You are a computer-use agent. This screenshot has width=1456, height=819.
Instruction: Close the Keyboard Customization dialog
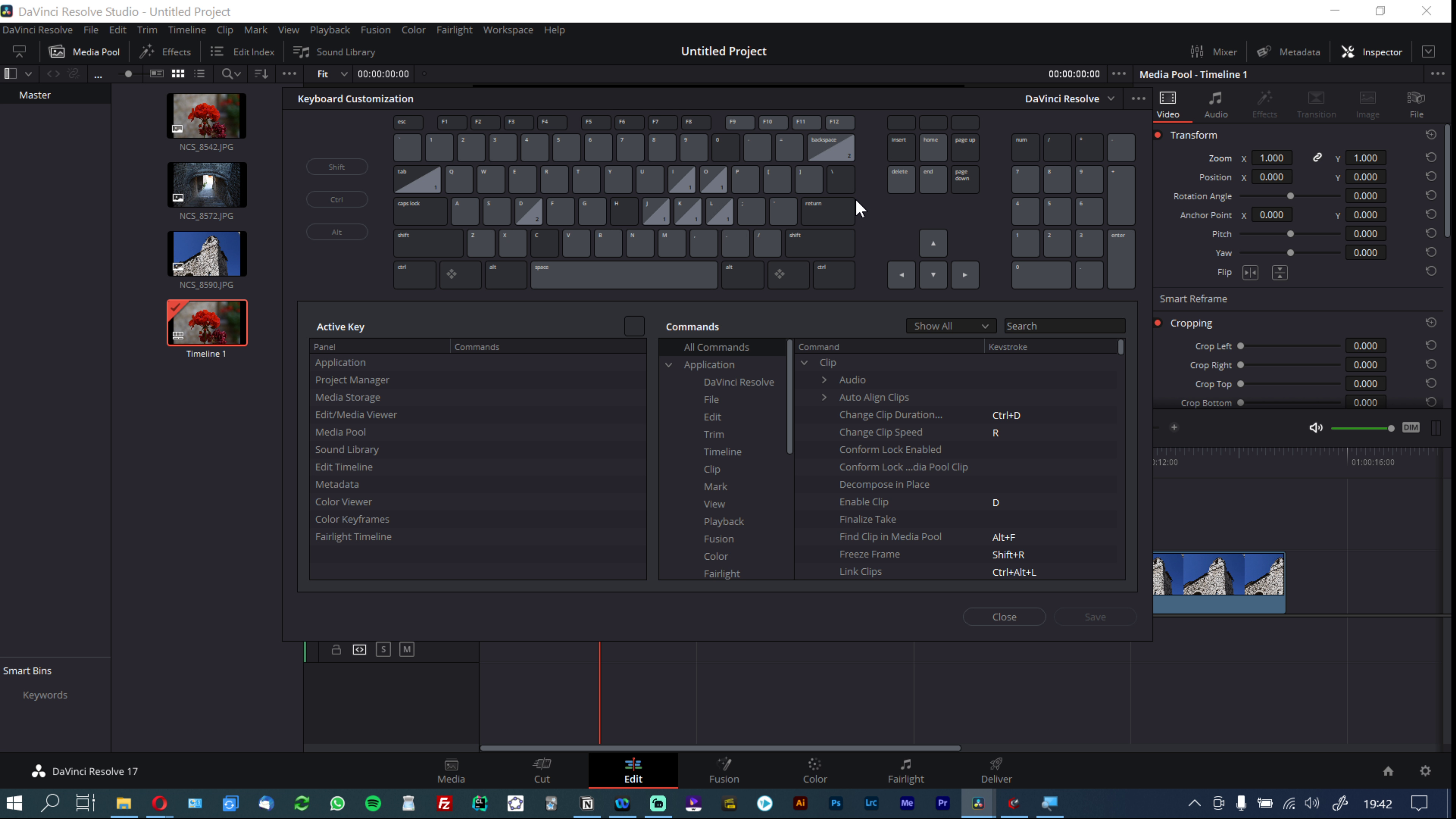[1004, 617]
